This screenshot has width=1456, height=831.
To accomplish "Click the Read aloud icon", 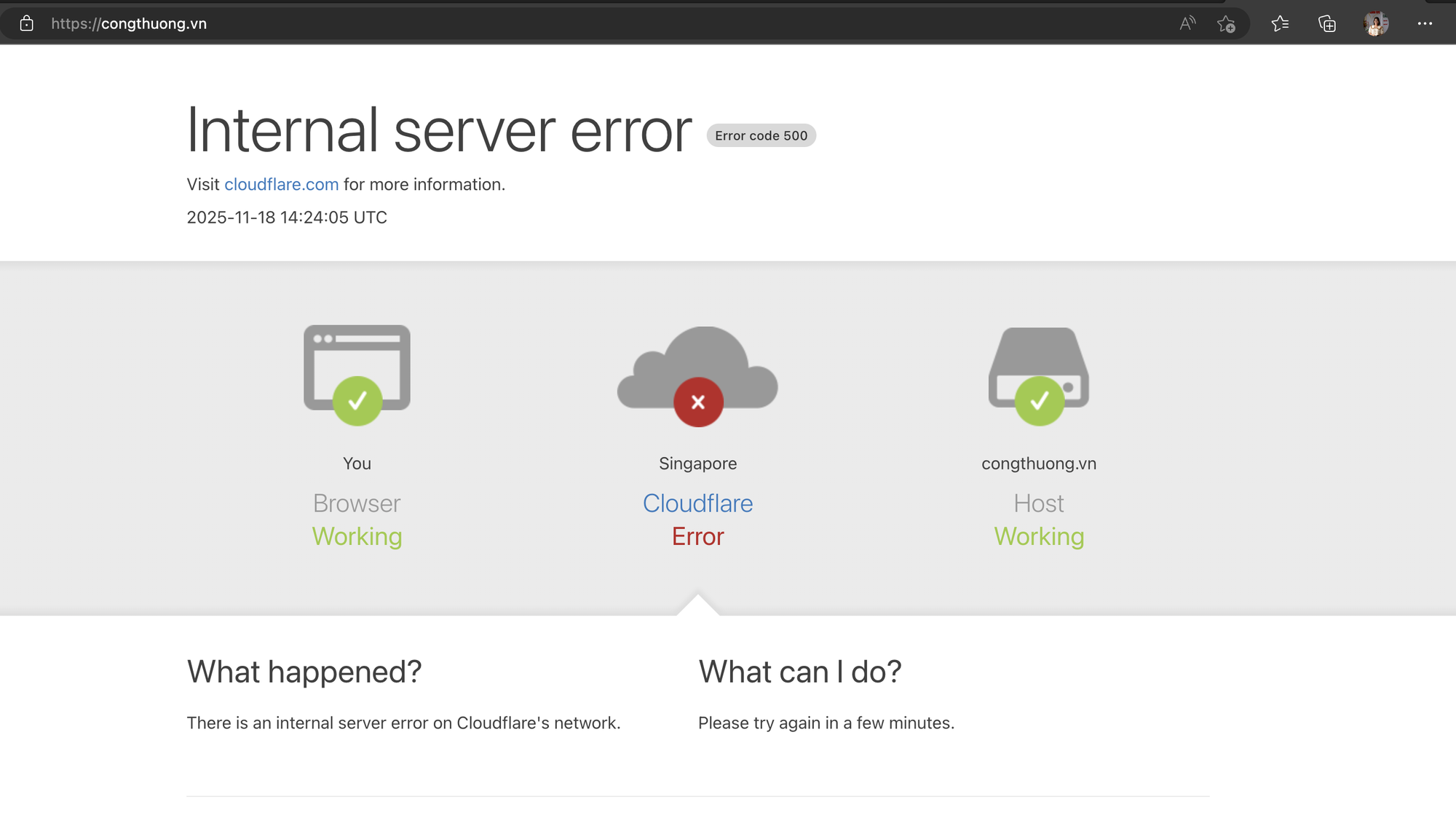I will tap(1187, 23).
